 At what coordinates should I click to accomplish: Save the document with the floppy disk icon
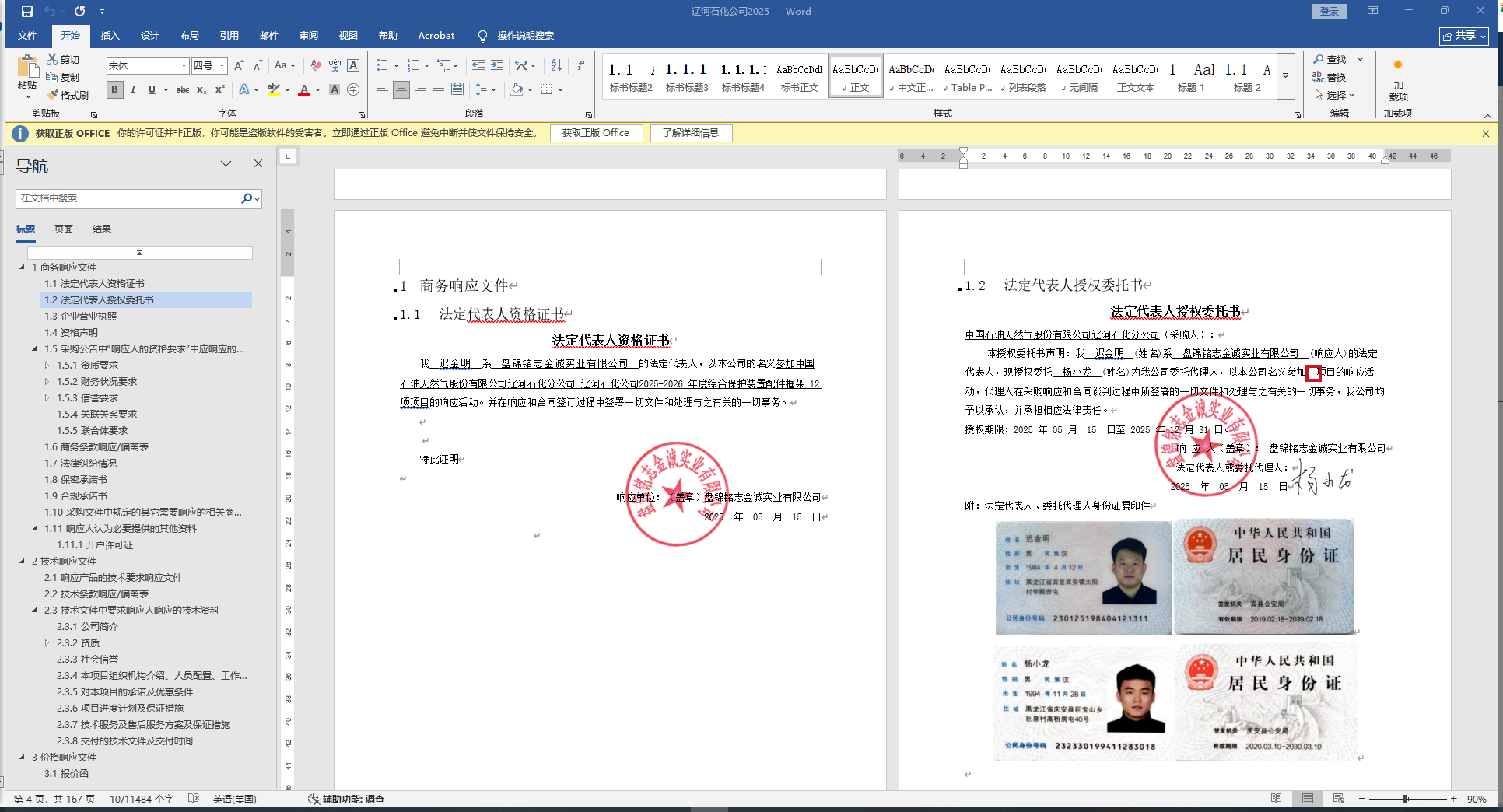[27, 12]
